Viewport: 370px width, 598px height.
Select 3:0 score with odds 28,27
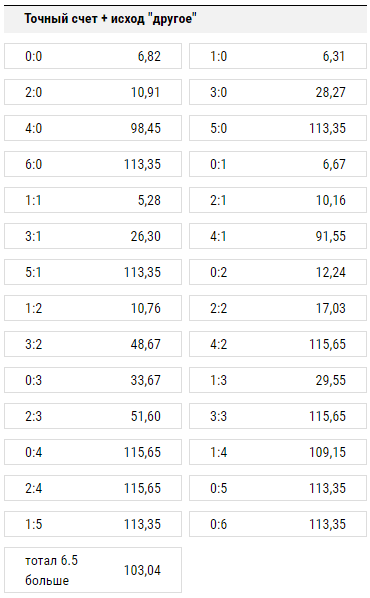[x=278, y=92]
